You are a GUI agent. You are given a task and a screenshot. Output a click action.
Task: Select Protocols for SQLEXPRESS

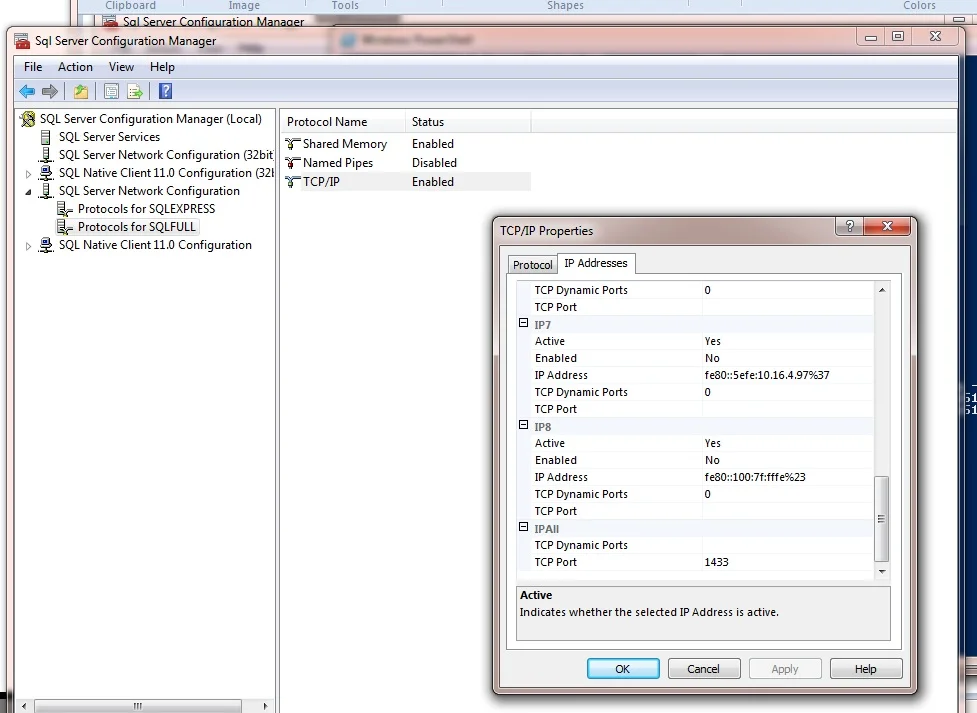pos(146,209)
